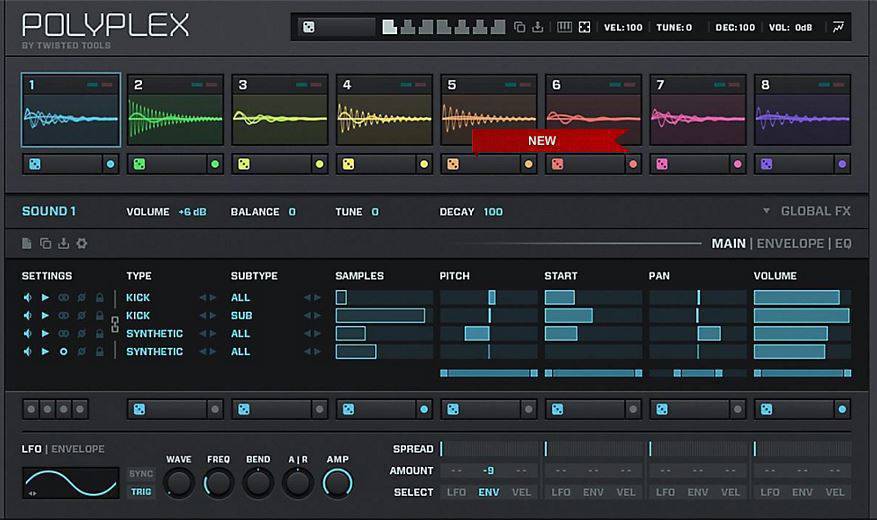This screenshot has height=520, width=877.
Task: Select the ENVELOPE tab next to LFO
Action: pyautogui.click(x=78, y=448)
